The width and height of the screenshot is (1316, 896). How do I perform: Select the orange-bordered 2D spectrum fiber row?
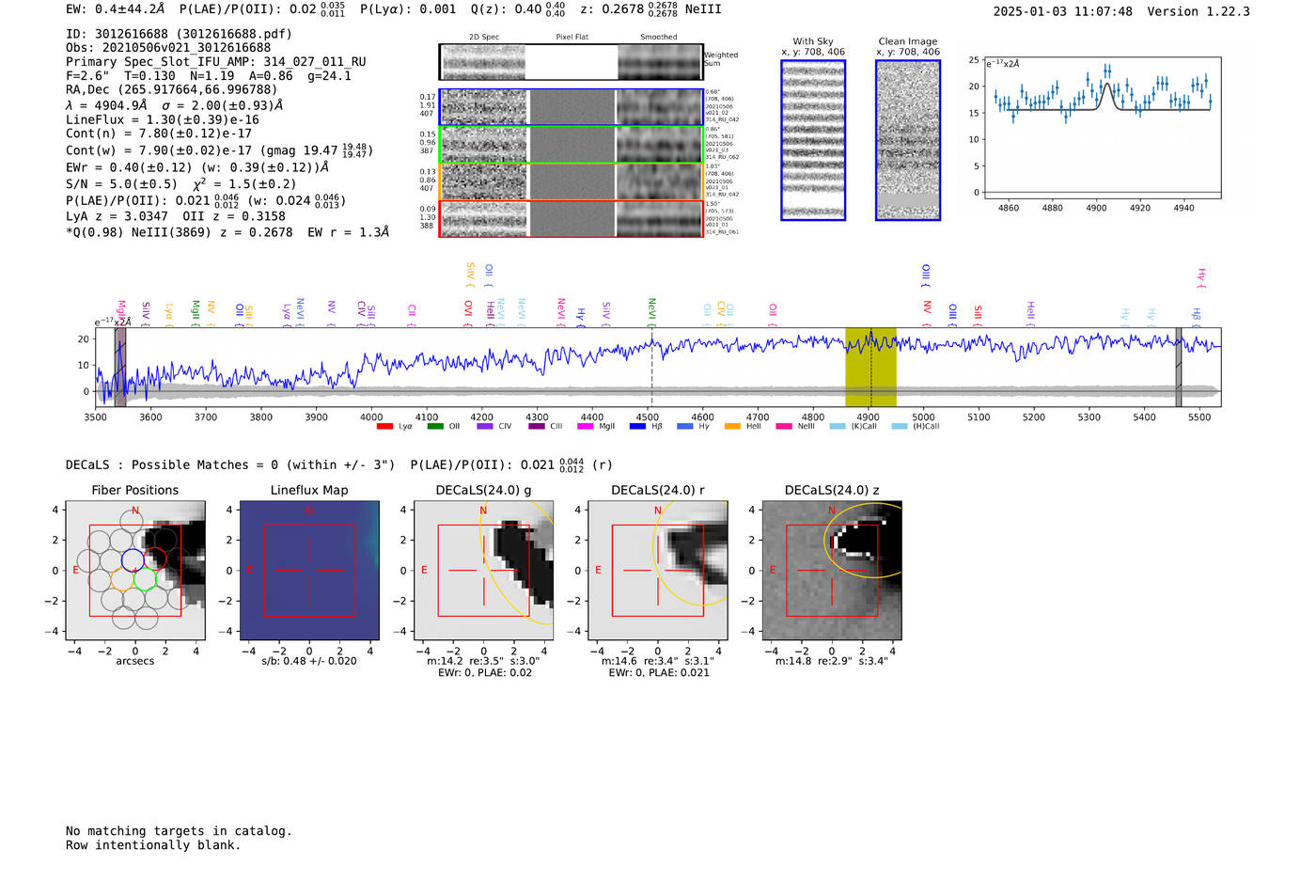point(571,181)
